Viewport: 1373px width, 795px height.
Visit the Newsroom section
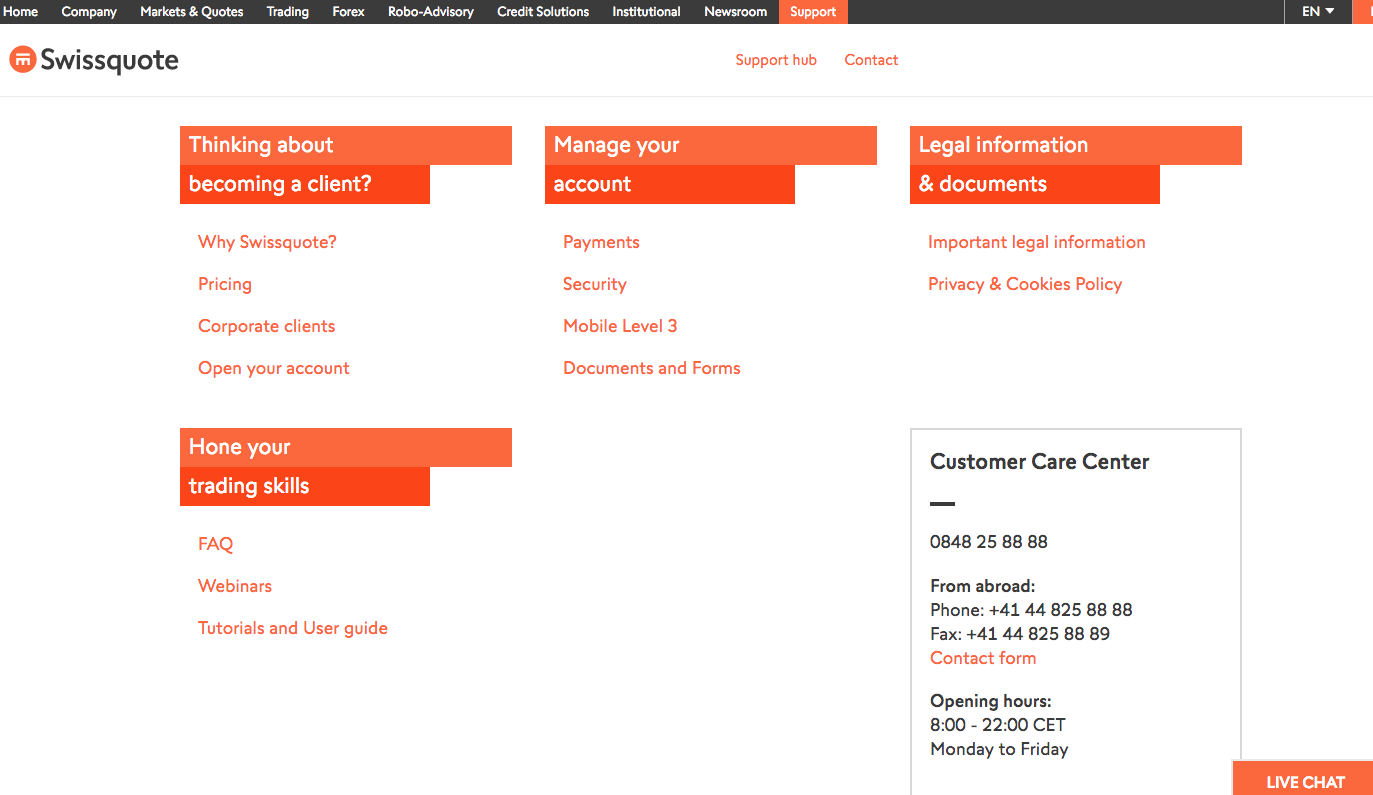[x=736, y=12]
